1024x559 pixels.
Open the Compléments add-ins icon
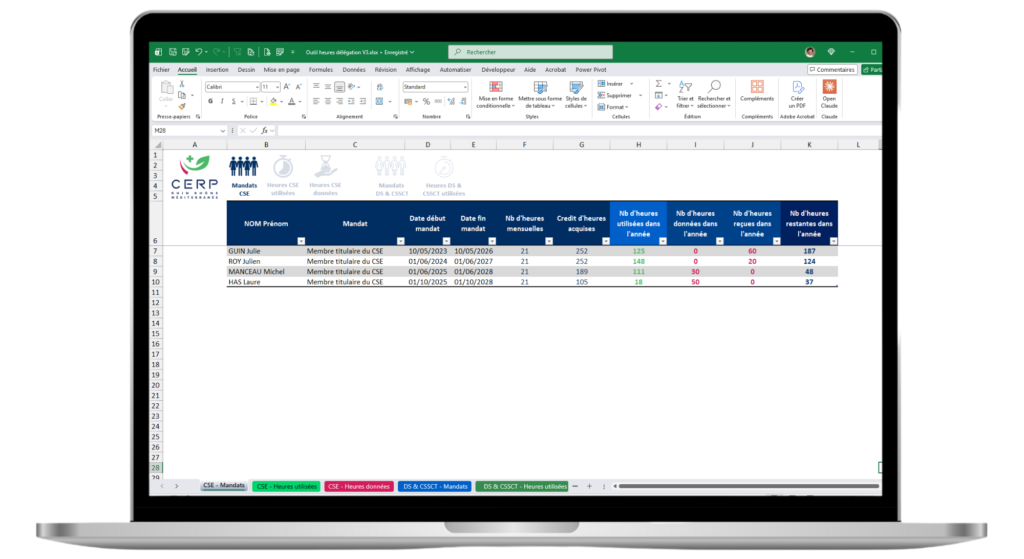(757, 88)
